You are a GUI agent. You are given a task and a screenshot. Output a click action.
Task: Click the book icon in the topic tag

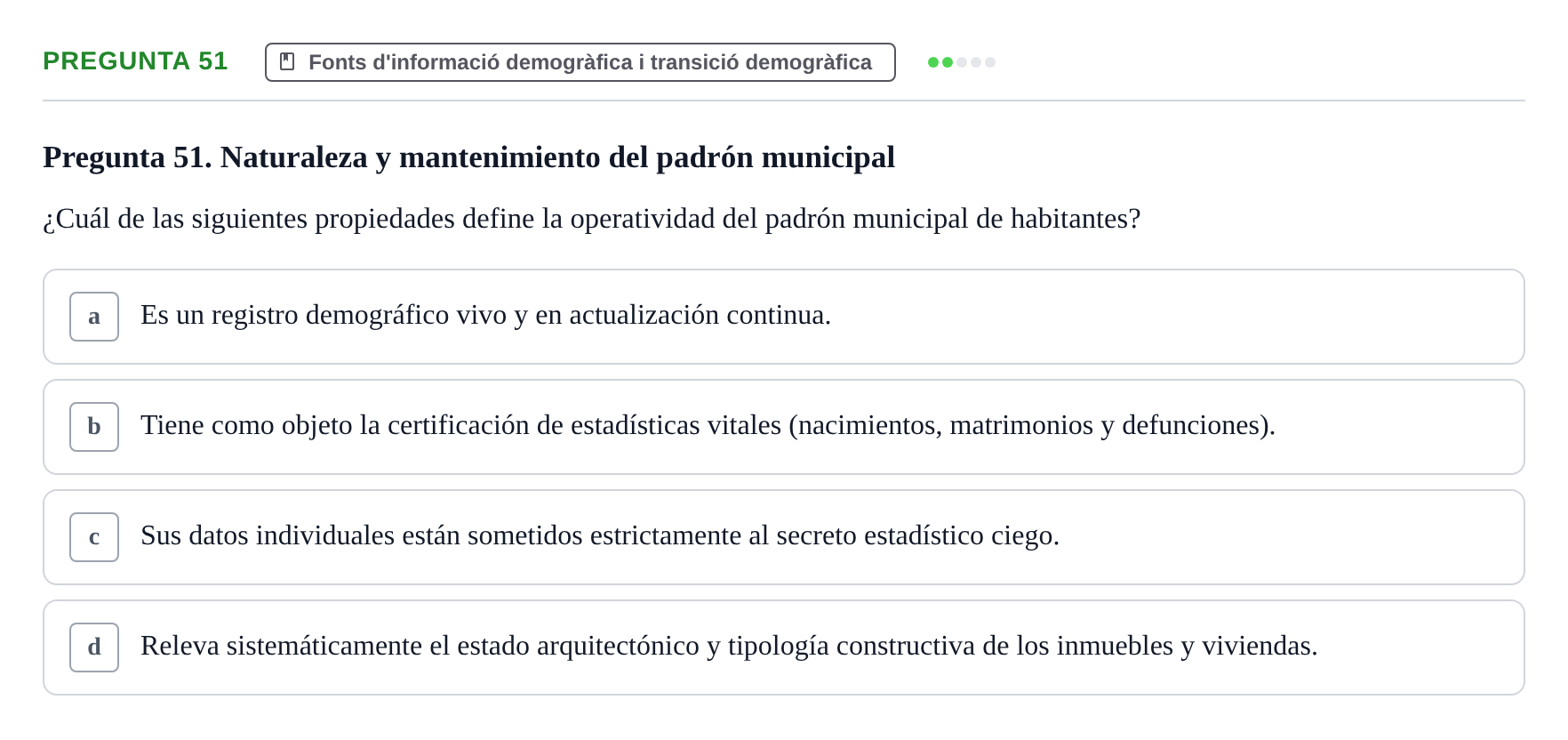[x=287, y=61]
